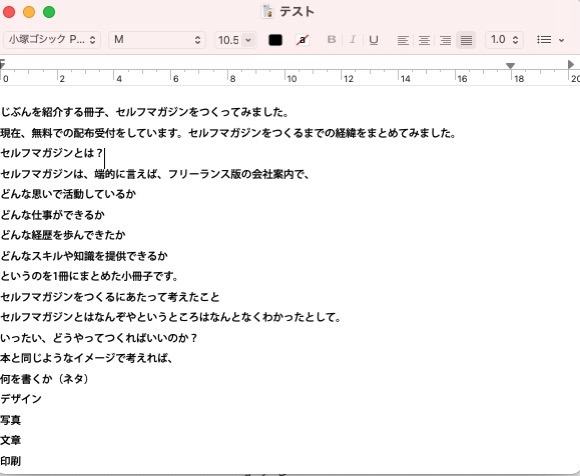Align text to the left
This screenshot has width=580, height=476.
[x=403, y=40]
